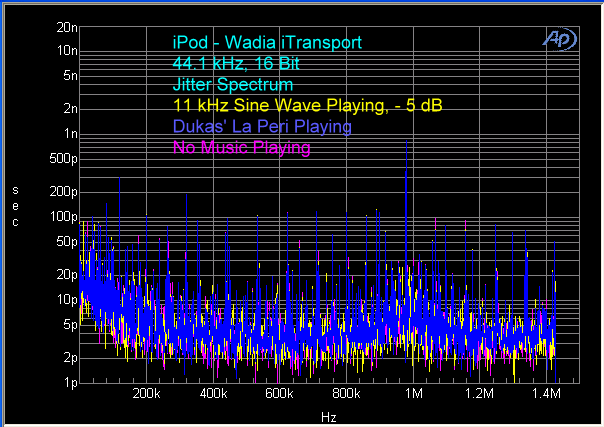Select the '200k' x-axis tick label
Viewport: 604px width, 427px height.
(x=146, y=395)
